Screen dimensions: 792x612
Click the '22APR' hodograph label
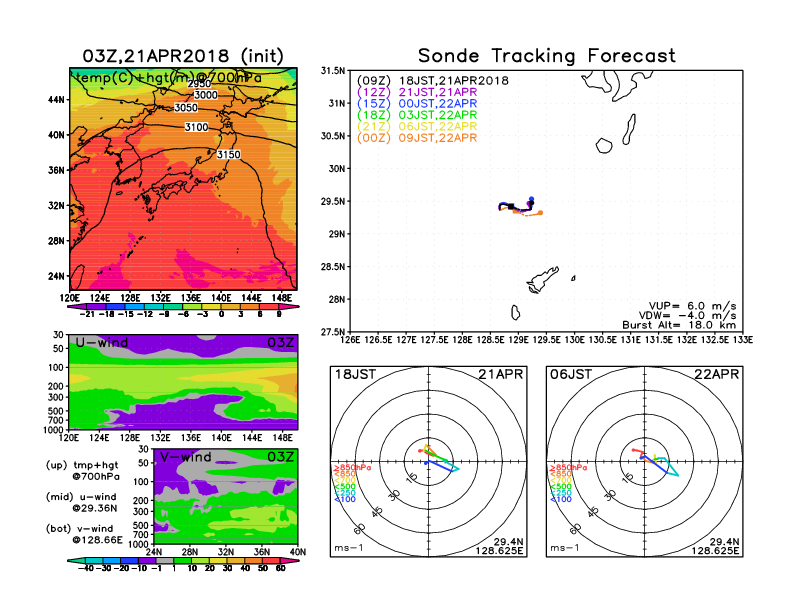(716, 375)
